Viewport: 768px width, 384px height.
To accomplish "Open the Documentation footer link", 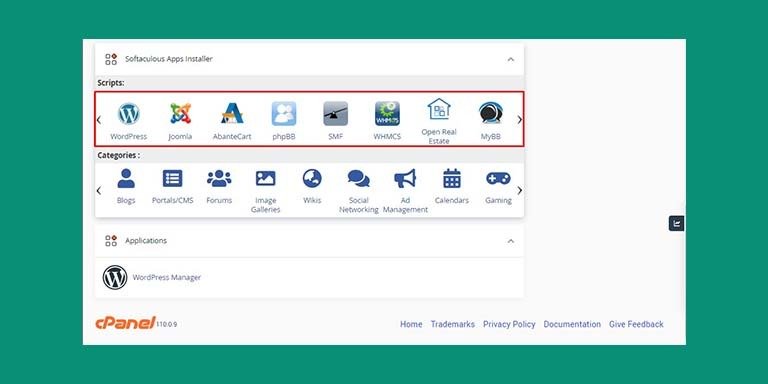I will tap(572, 324).
